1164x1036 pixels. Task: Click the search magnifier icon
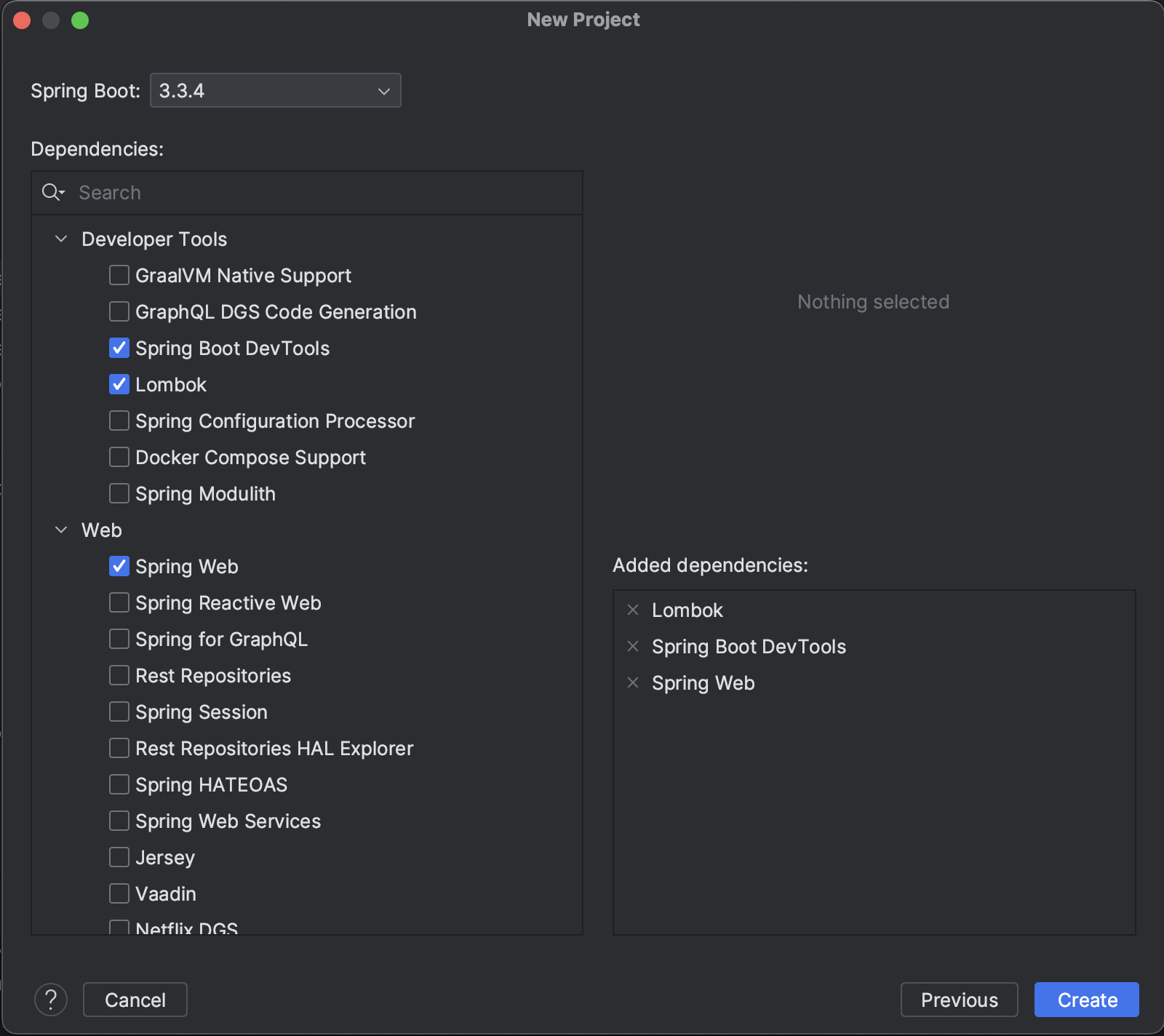[52, 193]
